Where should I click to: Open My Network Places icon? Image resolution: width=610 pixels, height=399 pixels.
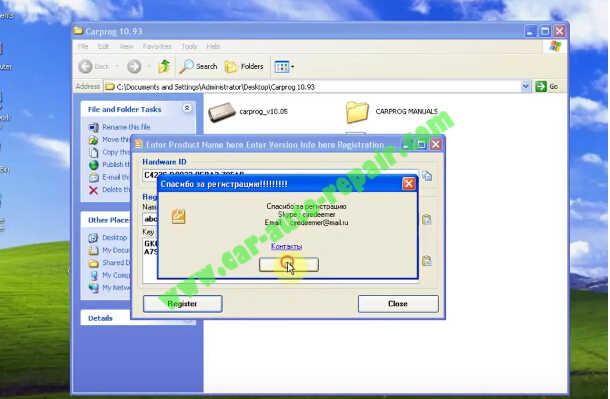pos(93,288)
